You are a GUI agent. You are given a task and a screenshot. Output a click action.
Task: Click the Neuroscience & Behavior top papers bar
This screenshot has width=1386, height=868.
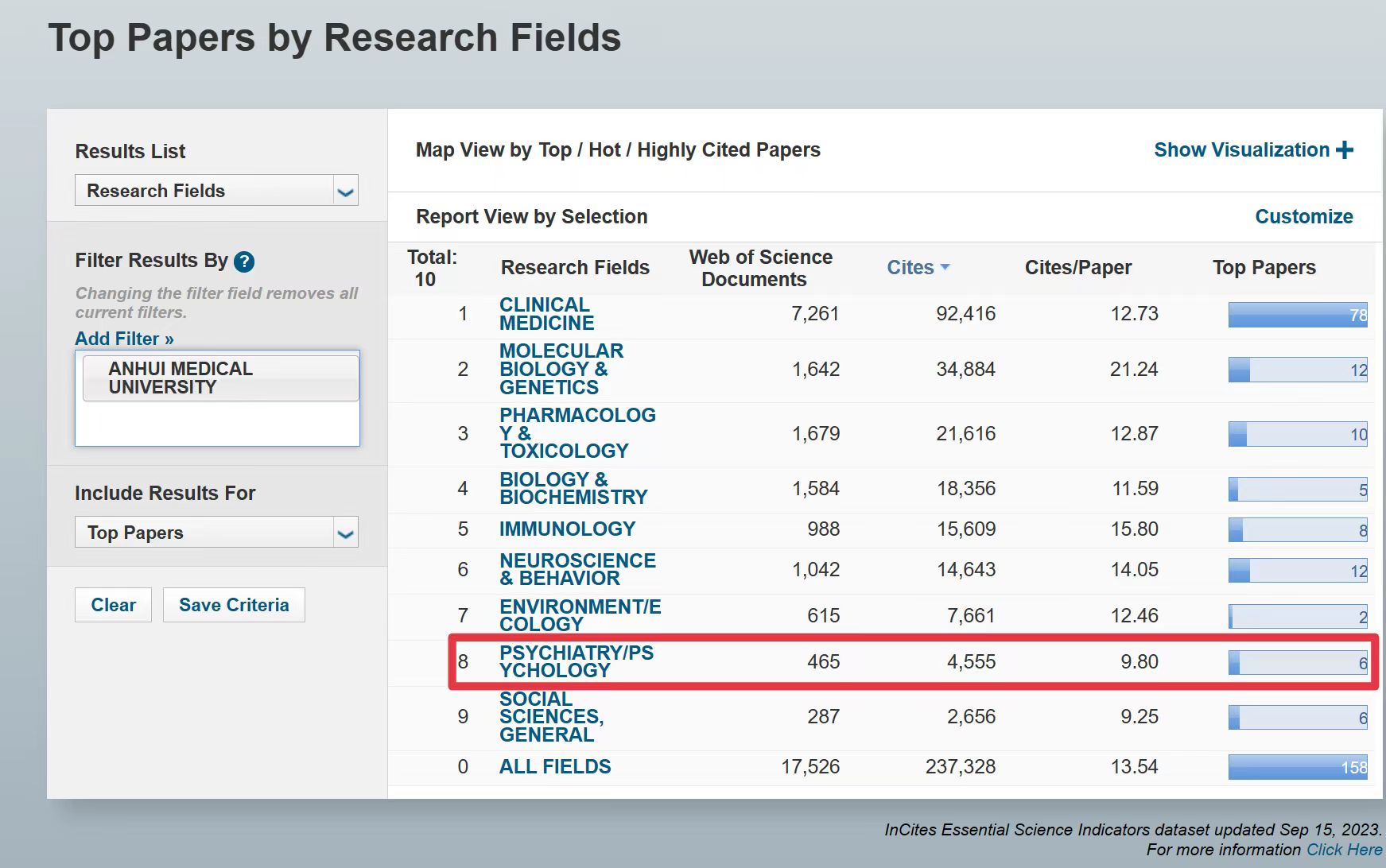tap(1297, 570)
